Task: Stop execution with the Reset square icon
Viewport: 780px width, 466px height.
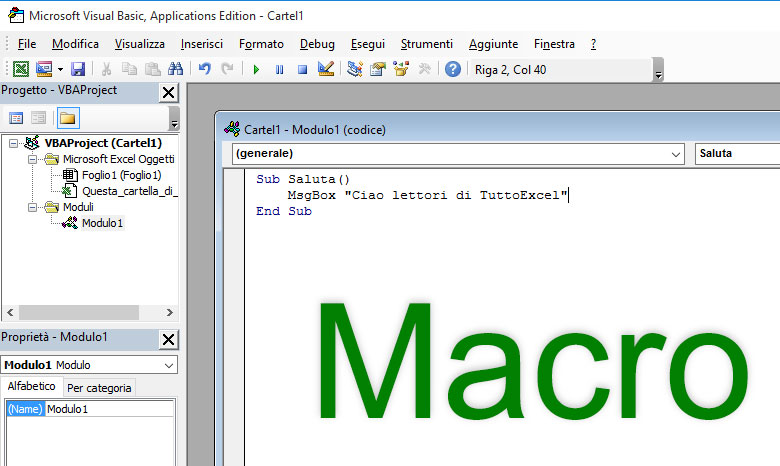Action: (x=302, y=69)
